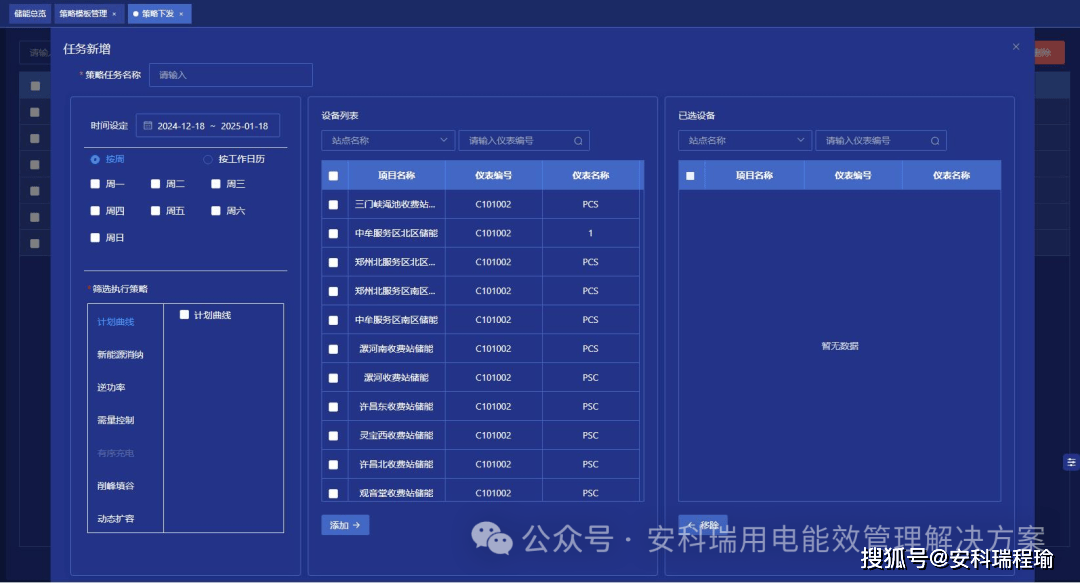Tick the 计划曲线 checkbox in the strategy pane
The height and width of the screenshot is (583, 1080).
coord(184,315)
